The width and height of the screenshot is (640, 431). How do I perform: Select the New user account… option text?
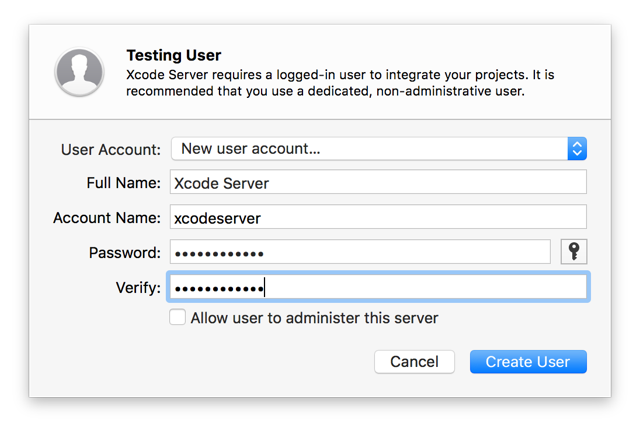tap(250, 149)
